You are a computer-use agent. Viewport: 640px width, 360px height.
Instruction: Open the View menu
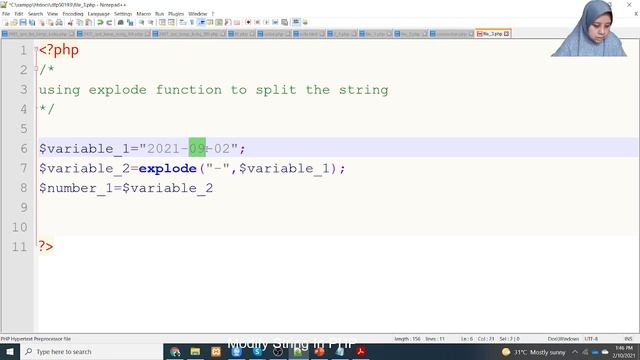click(52, 14)
